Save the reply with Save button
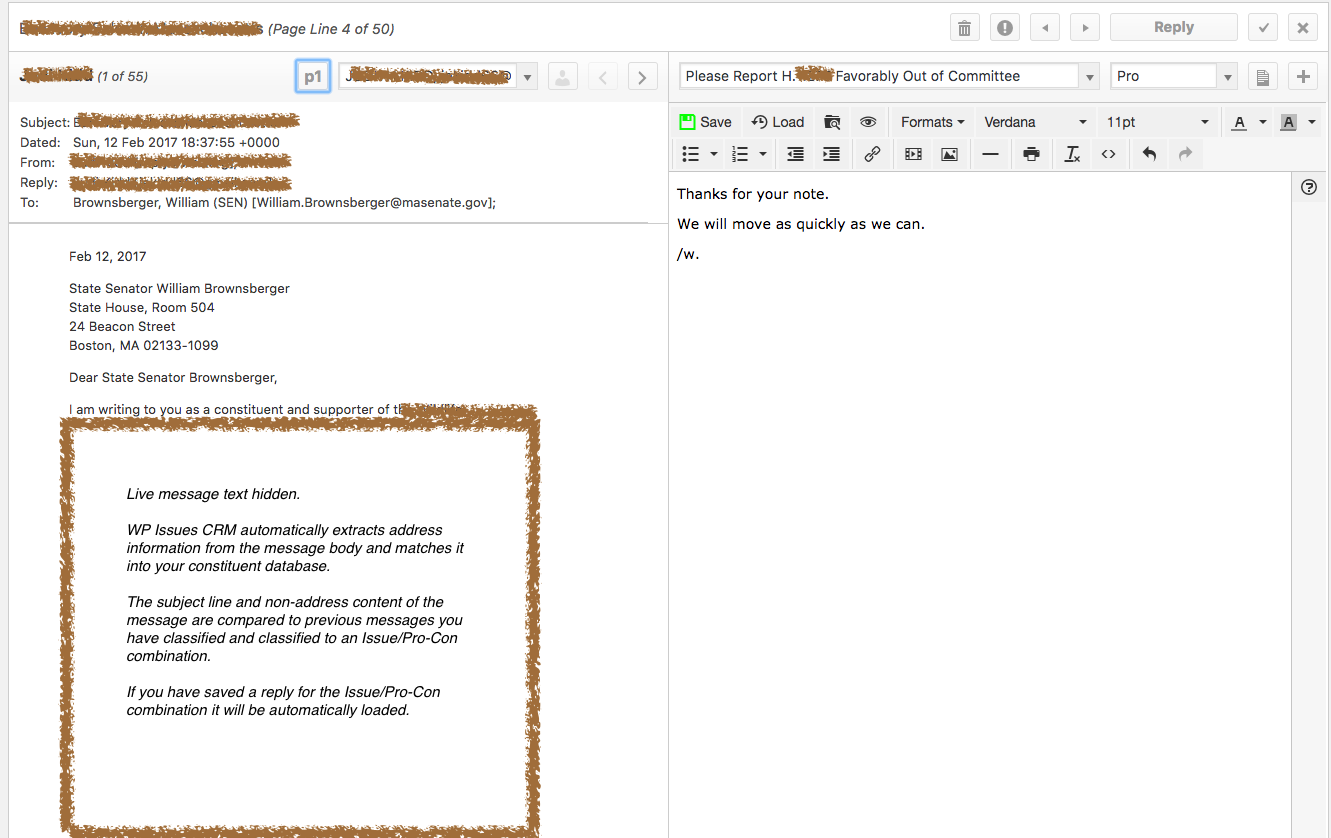1331x838 pixels. point(706,122)
